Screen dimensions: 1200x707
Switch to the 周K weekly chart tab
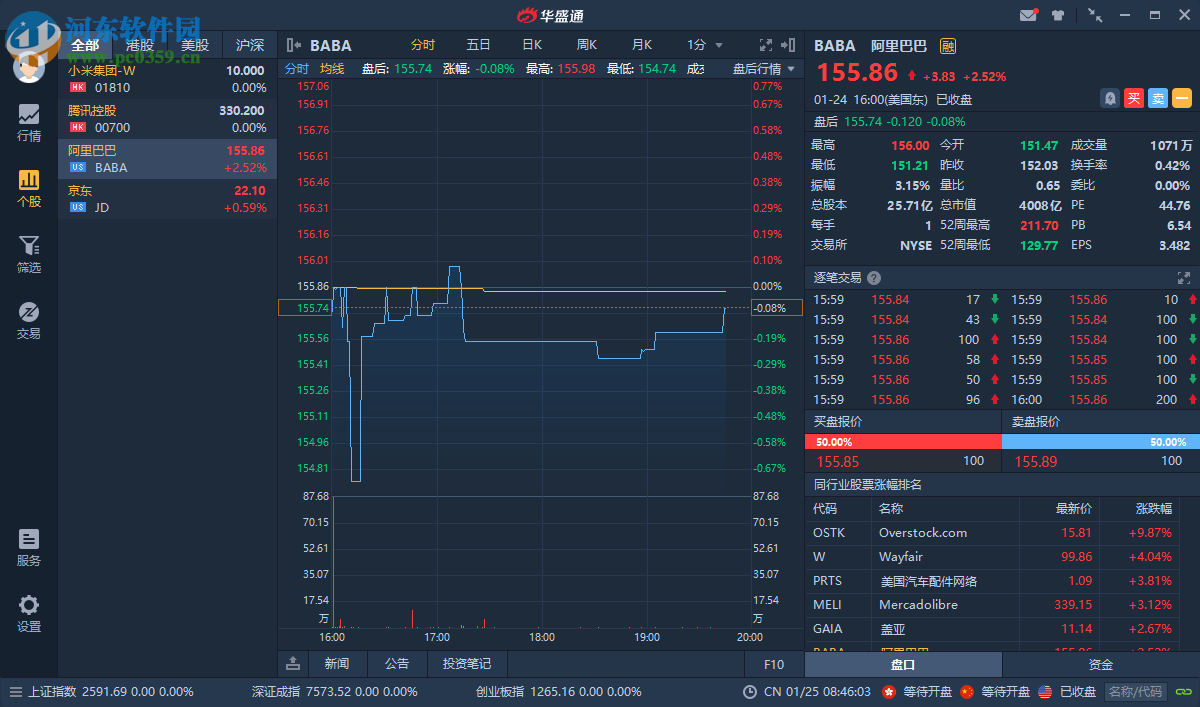586,45
